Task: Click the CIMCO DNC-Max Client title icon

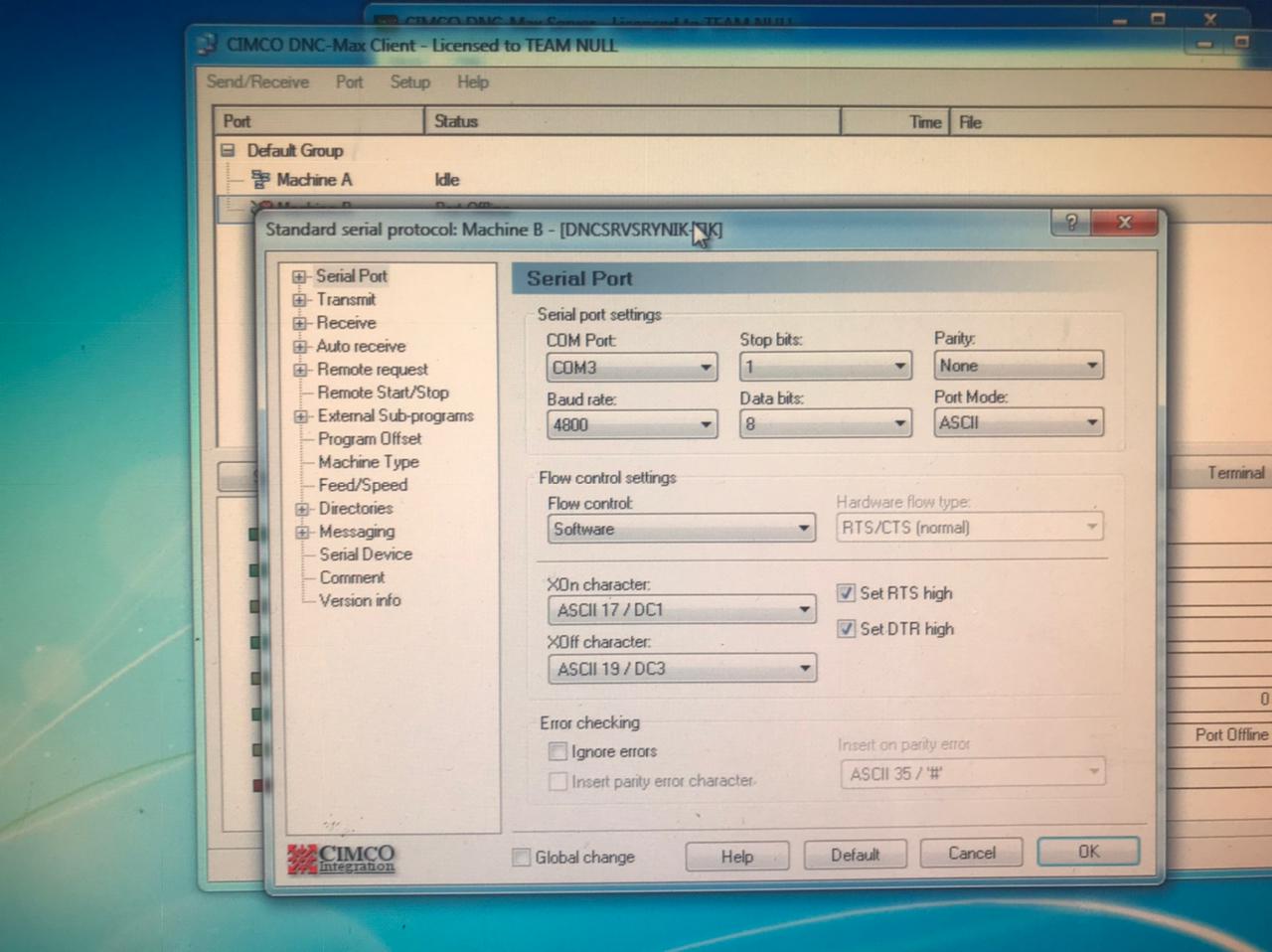Action: [x=207, y=45]
